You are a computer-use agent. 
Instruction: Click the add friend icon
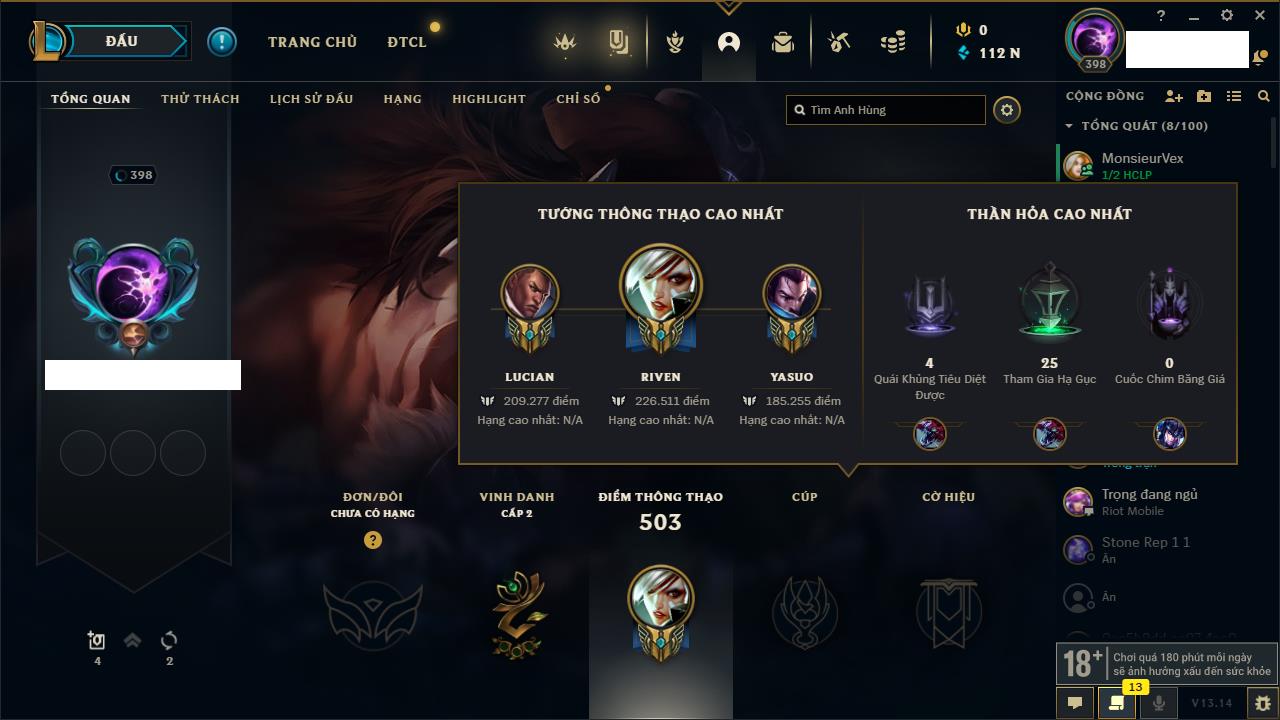[x=1174, y=96]
